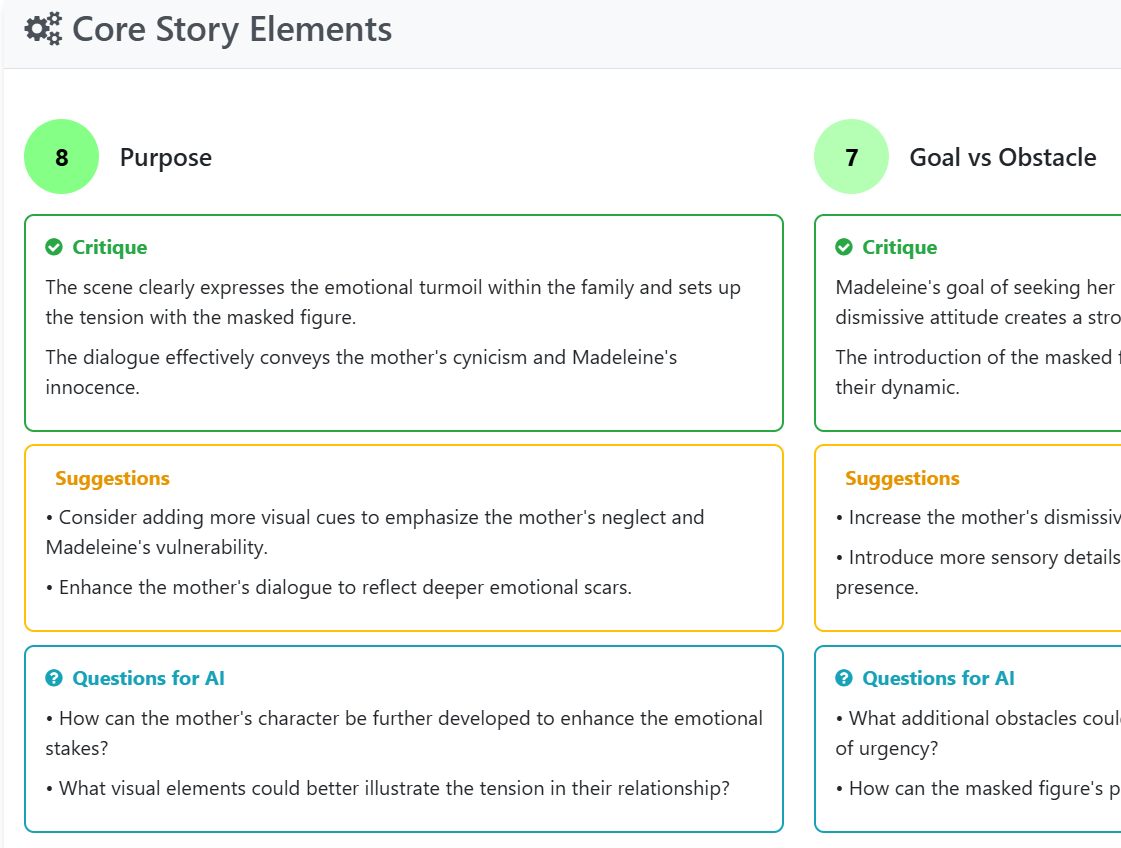The width and height of the screenshot is (1121, 848).
Task: Click suggestion about adding more visual cues
Action: (x=375, y=532)
